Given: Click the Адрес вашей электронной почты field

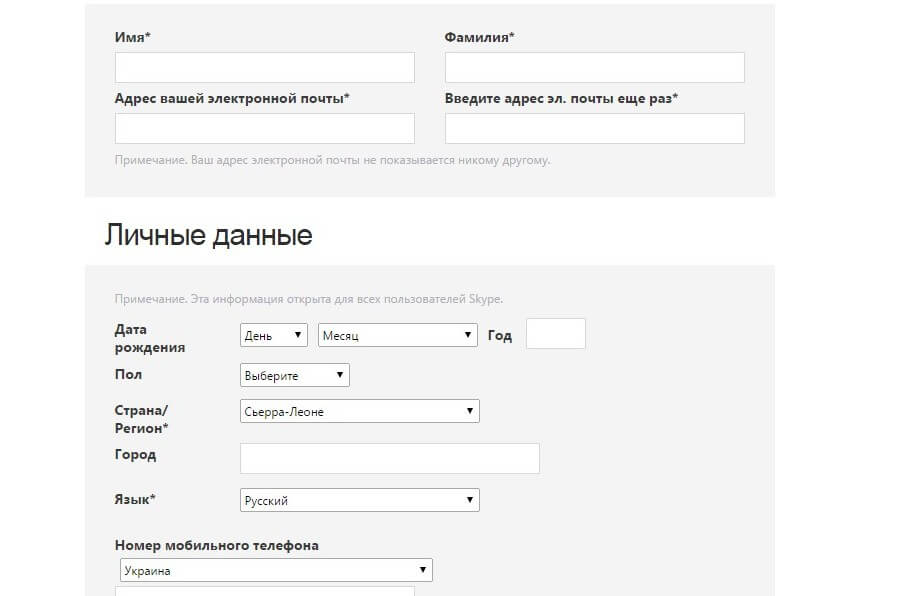Looking at the screenshot, I should (x=264, y=128).
